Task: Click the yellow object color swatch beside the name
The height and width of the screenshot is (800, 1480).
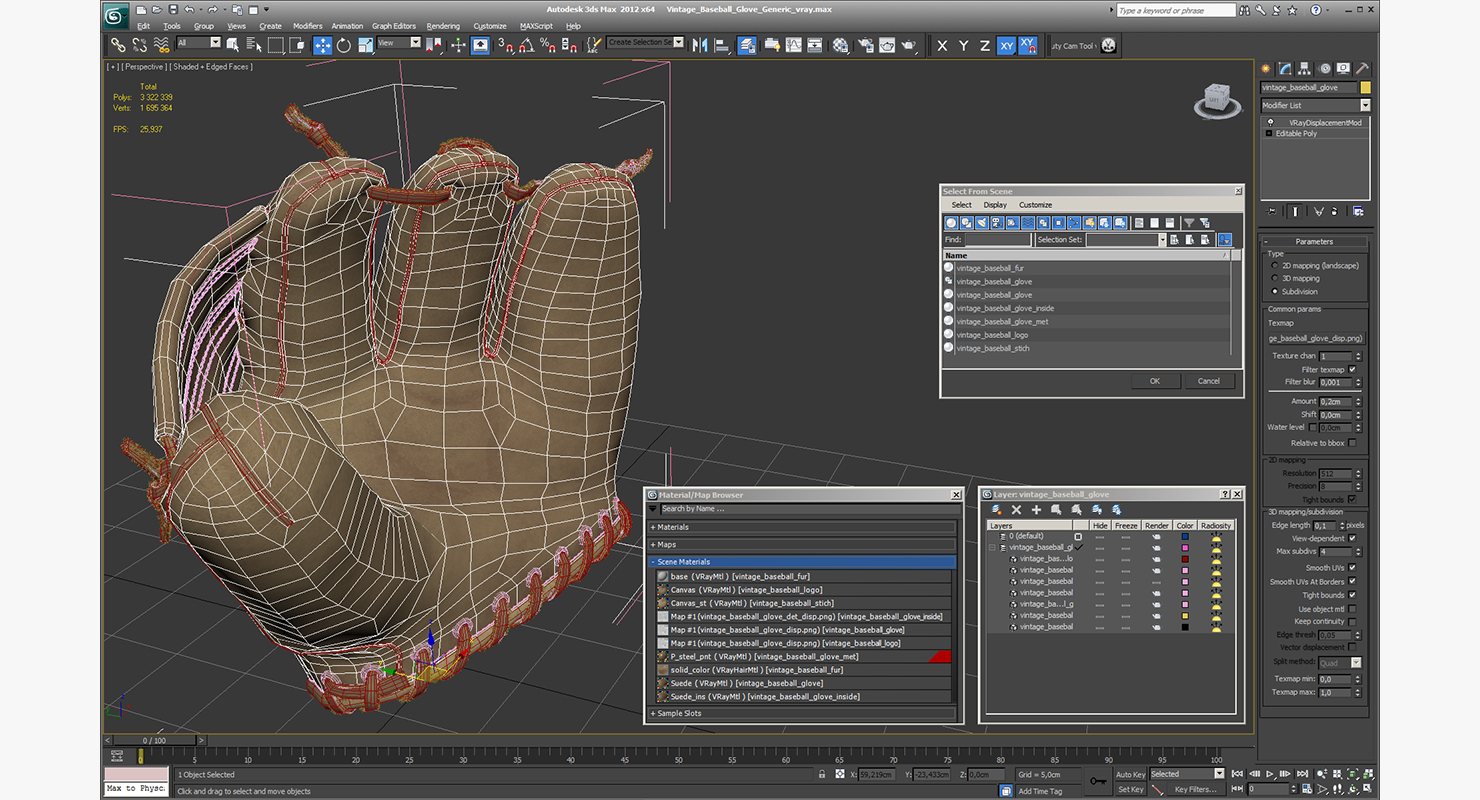Action: click(x=1365, y=88)
